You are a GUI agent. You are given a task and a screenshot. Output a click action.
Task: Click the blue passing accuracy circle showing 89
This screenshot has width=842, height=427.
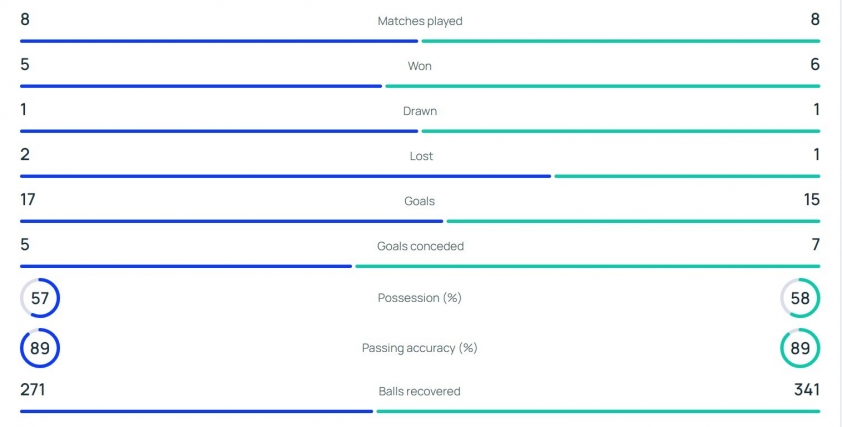[x=40, y=349]
